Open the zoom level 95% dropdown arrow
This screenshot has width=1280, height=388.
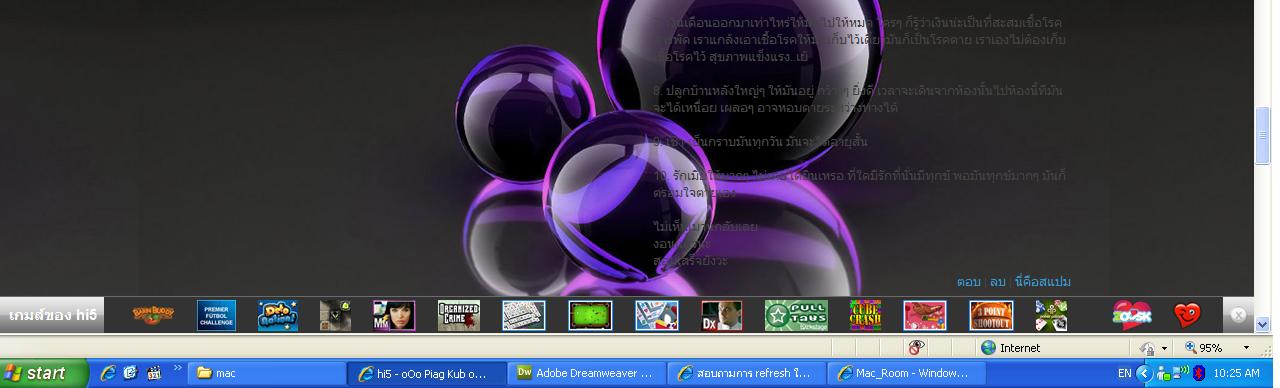coord(1246,348)
